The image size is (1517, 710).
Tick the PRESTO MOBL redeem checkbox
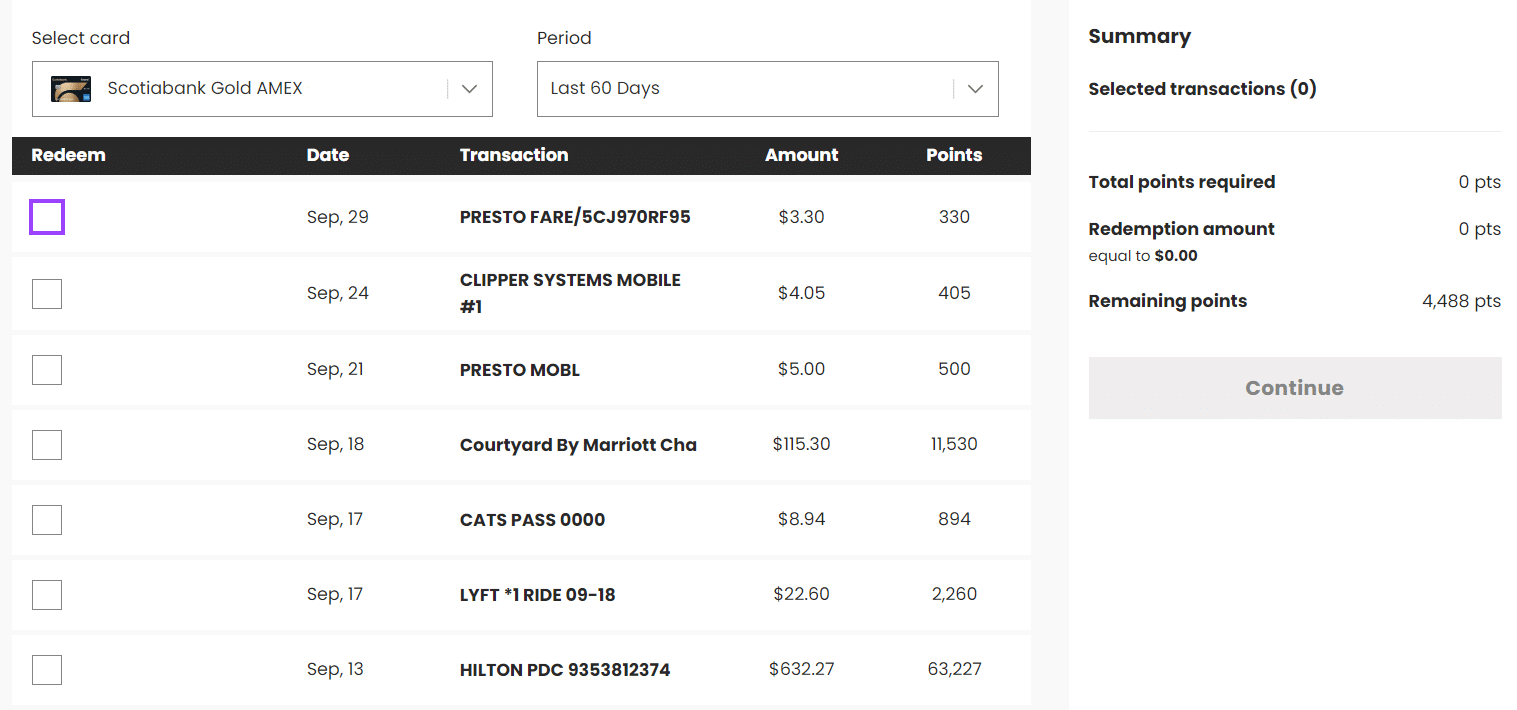(47, 370)
